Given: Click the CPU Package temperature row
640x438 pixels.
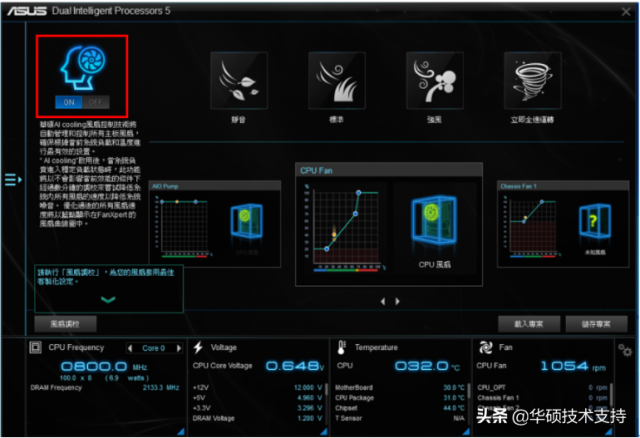Looking at the screenshot, I should coord(400,398).
